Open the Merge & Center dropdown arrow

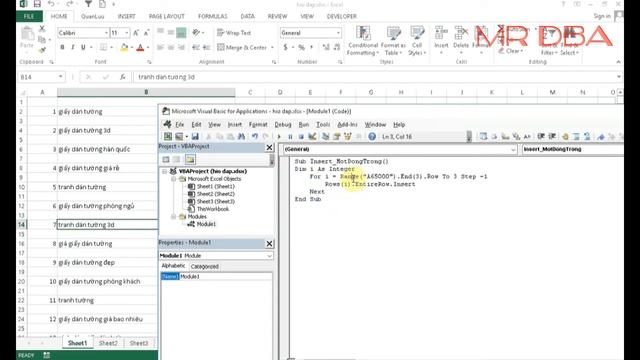pyautogui.click(x=272, y=47)
